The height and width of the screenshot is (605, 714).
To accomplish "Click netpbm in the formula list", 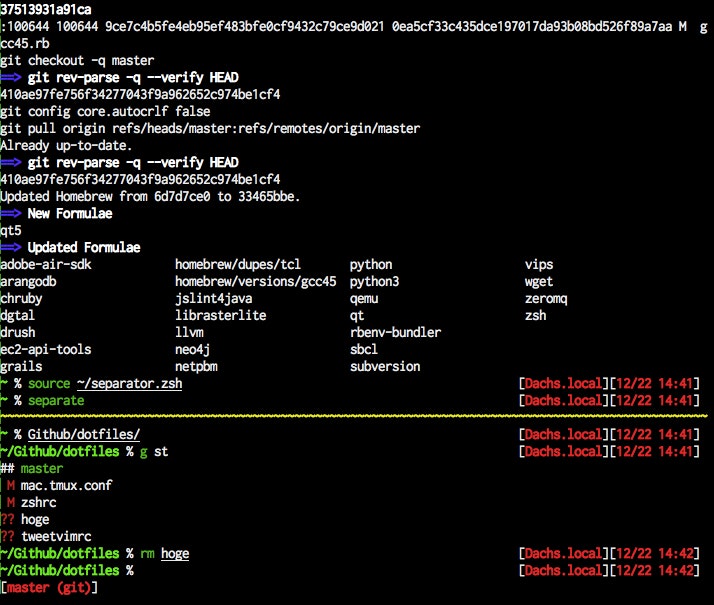I will coord(196,366).
